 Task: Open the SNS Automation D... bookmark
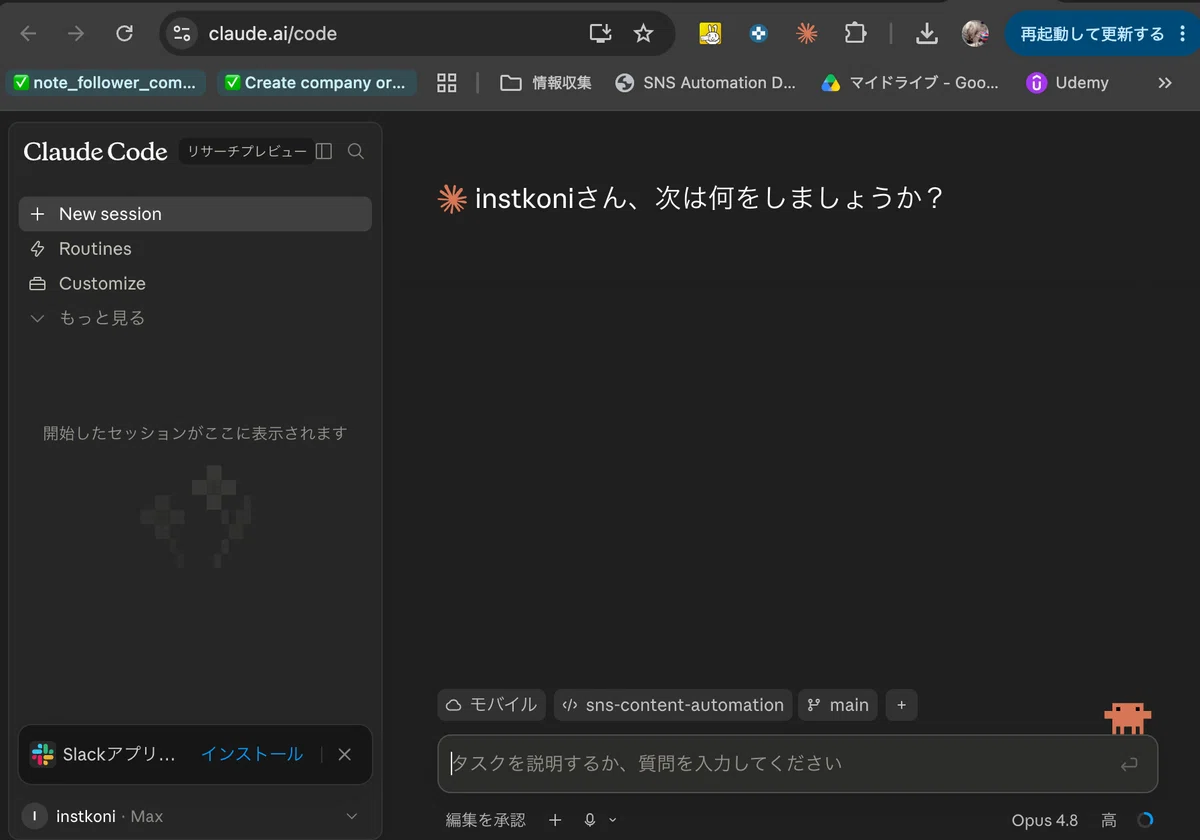coord(706,83)
